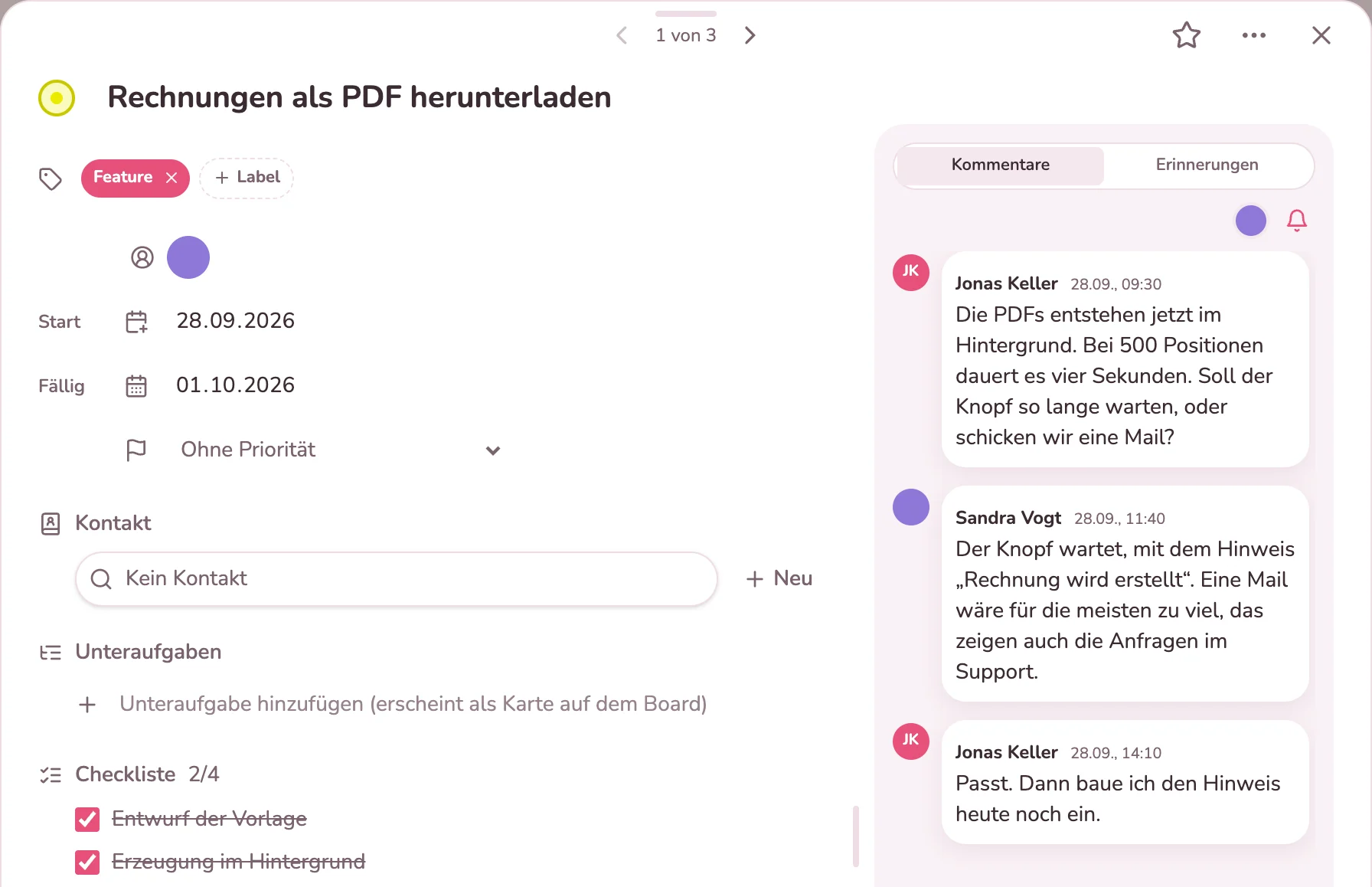
Task: Click JK avatar on 14:10 comment
Action: click(x=911, y=741)
